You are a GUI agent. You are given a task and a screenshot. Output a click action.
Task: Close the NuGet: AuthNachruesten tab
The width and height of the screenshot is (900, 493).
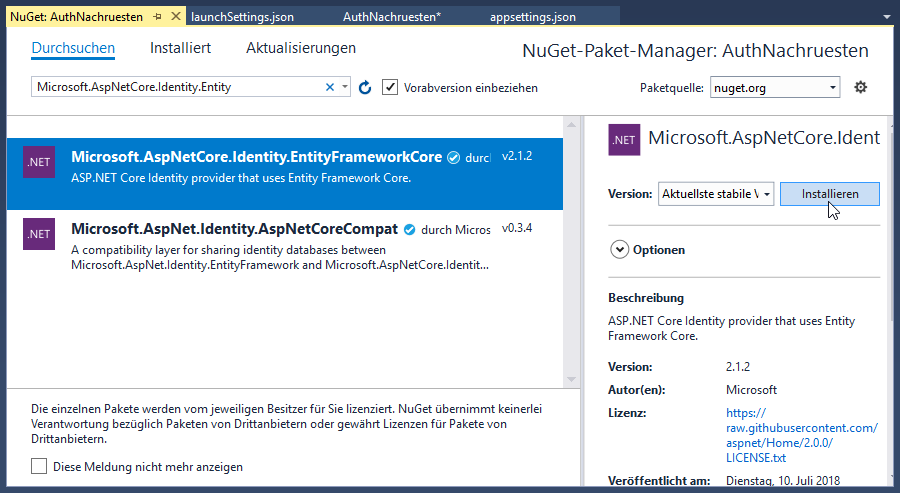click(x=176, y=17)
